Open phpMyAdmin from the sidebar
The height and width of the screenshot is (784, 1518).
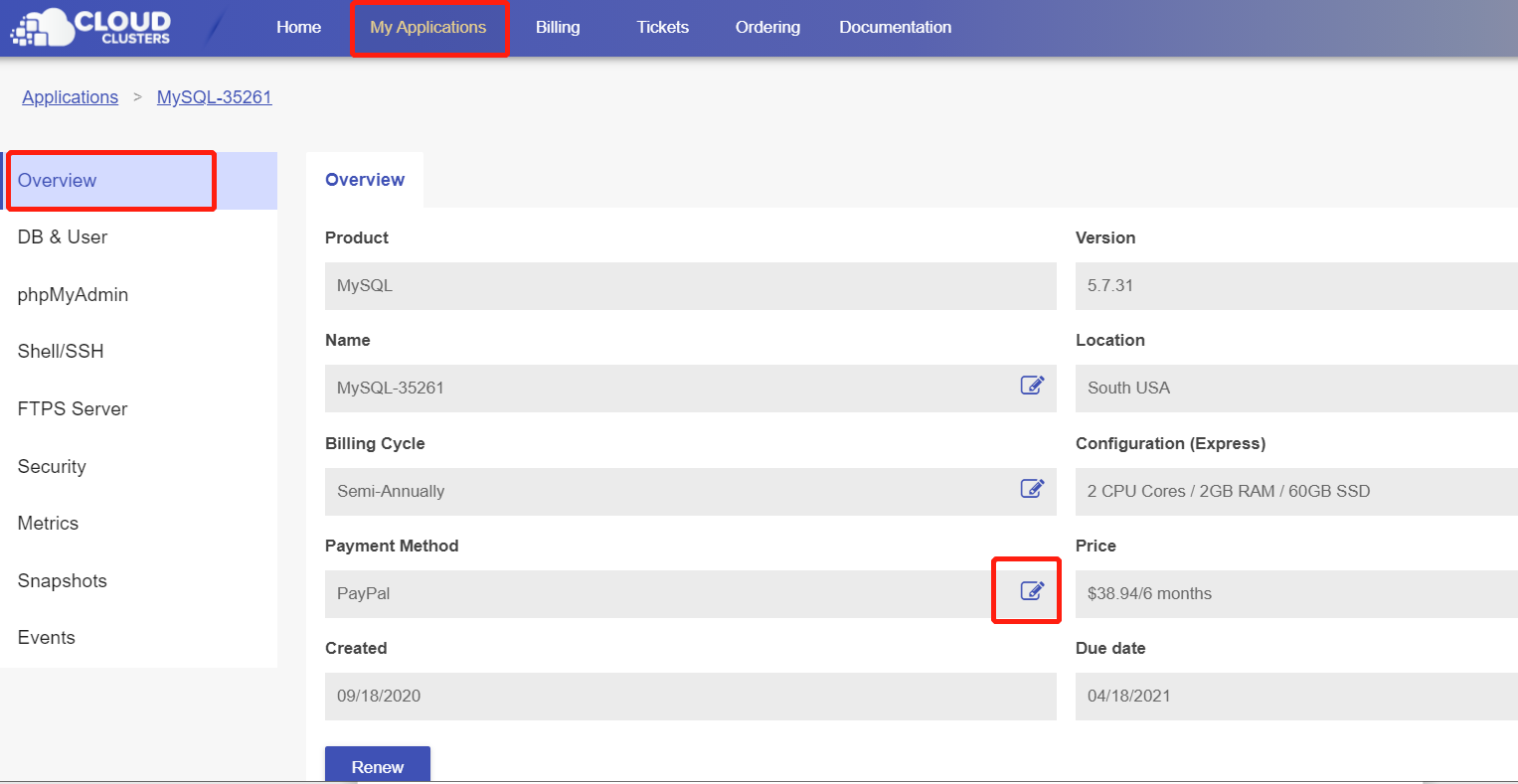[73, 295]
